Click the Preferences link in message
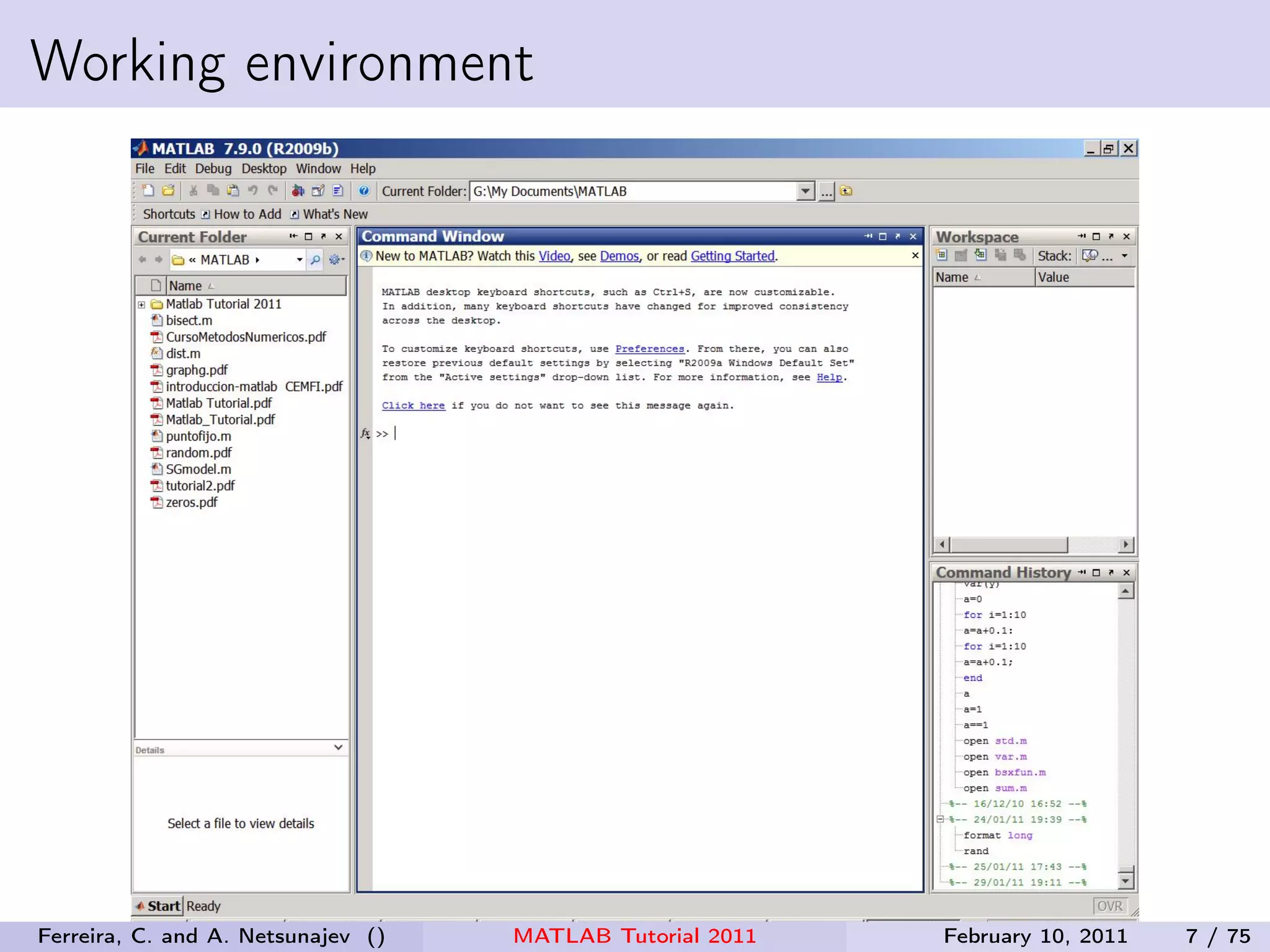Viewport: 1270px width, 952px height. [x=649, y=349]
